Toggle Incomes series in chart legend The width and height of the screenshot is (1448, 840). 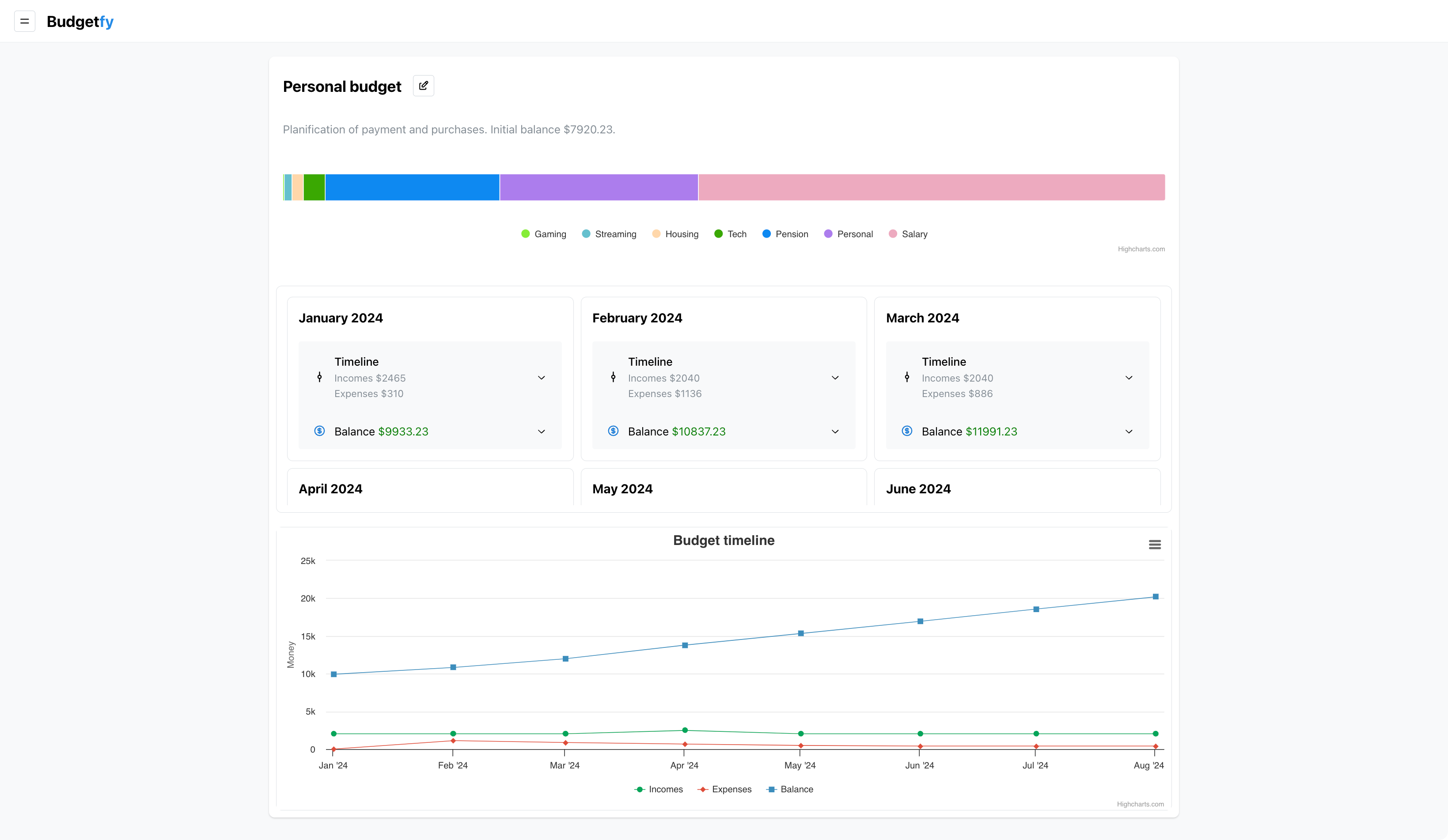click(665, 789)
